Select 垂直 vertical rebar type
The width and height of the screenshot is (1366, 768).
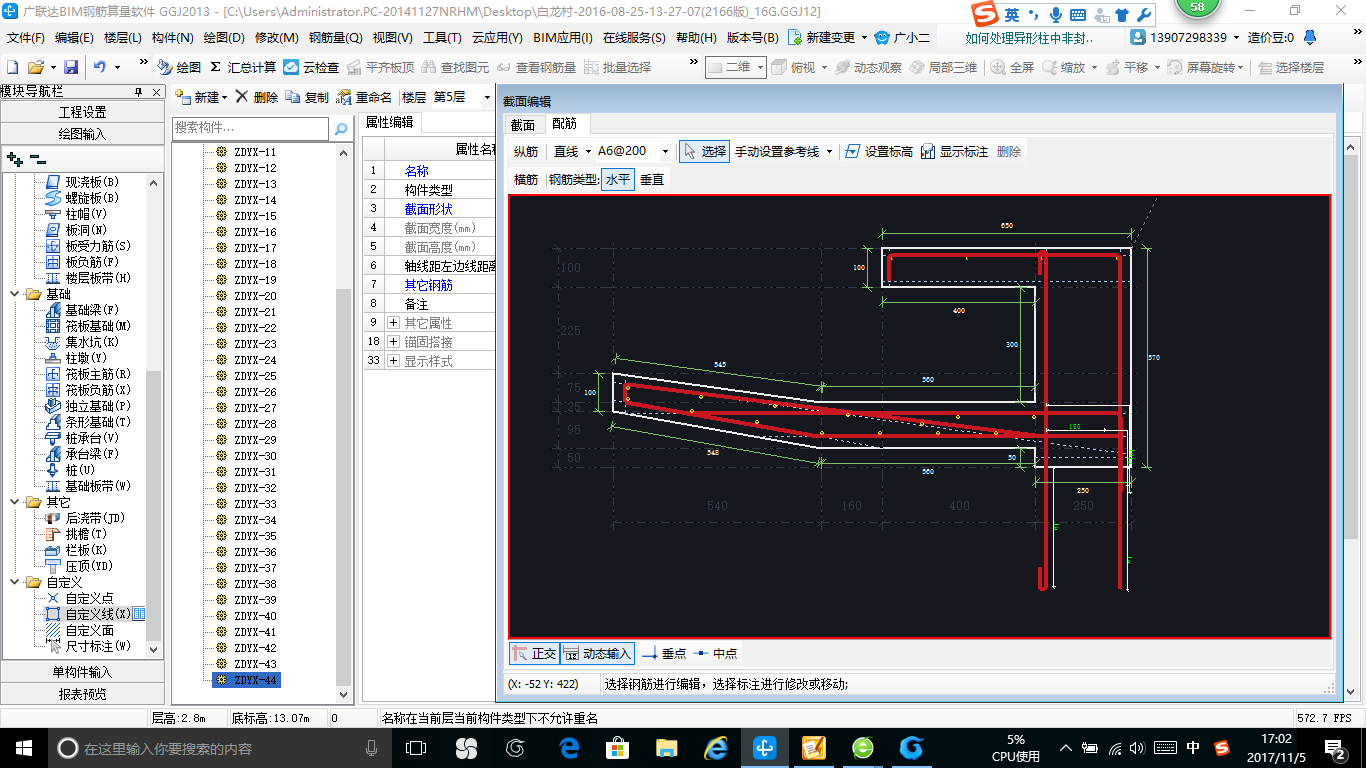652,180
